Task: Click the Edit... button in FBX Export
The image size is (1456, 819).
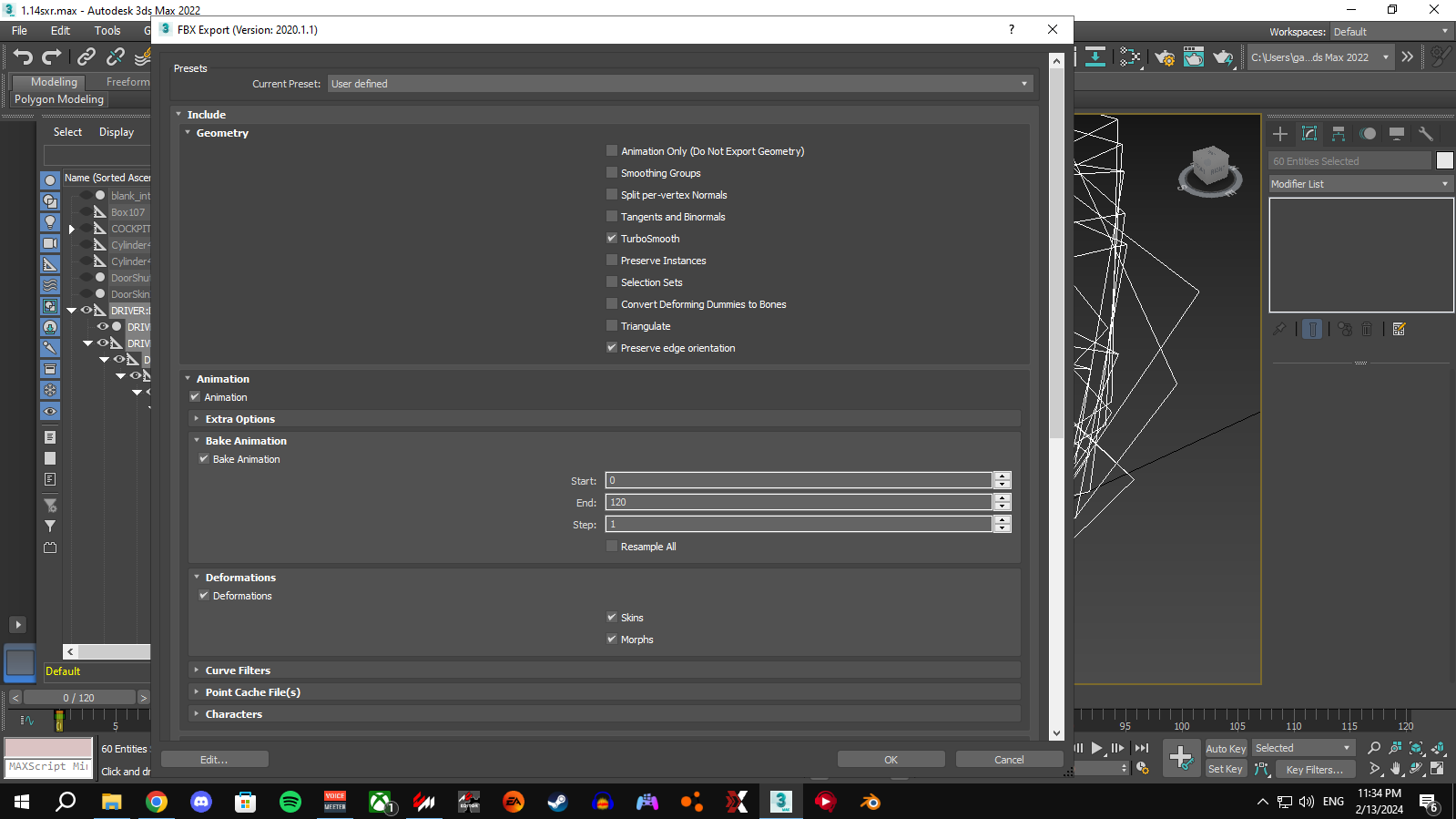Action: tap(215, 760)
